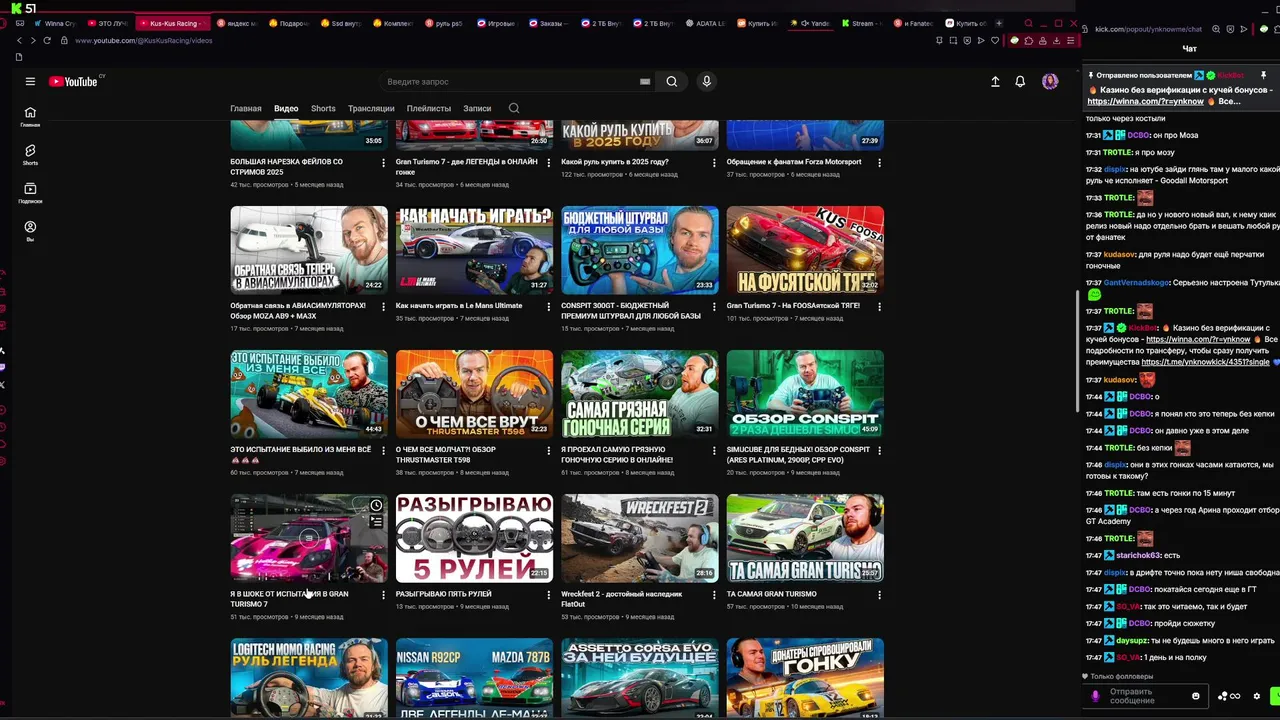Open the on-screen keyboard icon in search box
This screenshot has width=1280, height=720.
[645, 82]
